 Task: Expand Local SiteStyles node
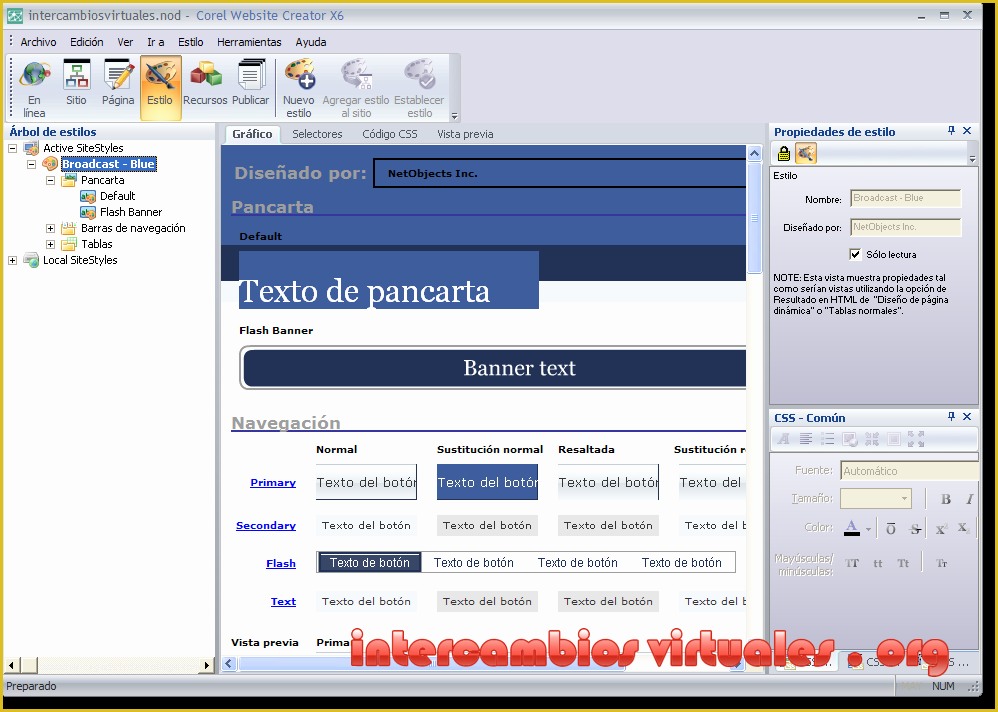point(12,260)
